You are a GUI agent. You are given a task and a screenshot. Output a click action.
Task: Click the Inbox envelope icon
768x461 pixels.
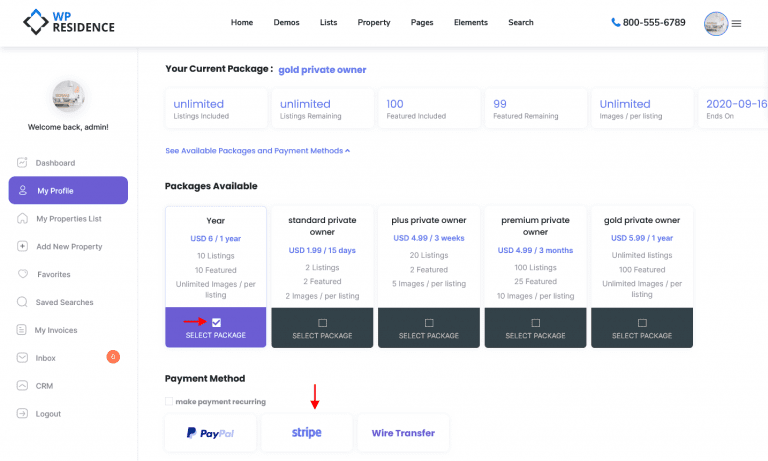pos(22,358)
